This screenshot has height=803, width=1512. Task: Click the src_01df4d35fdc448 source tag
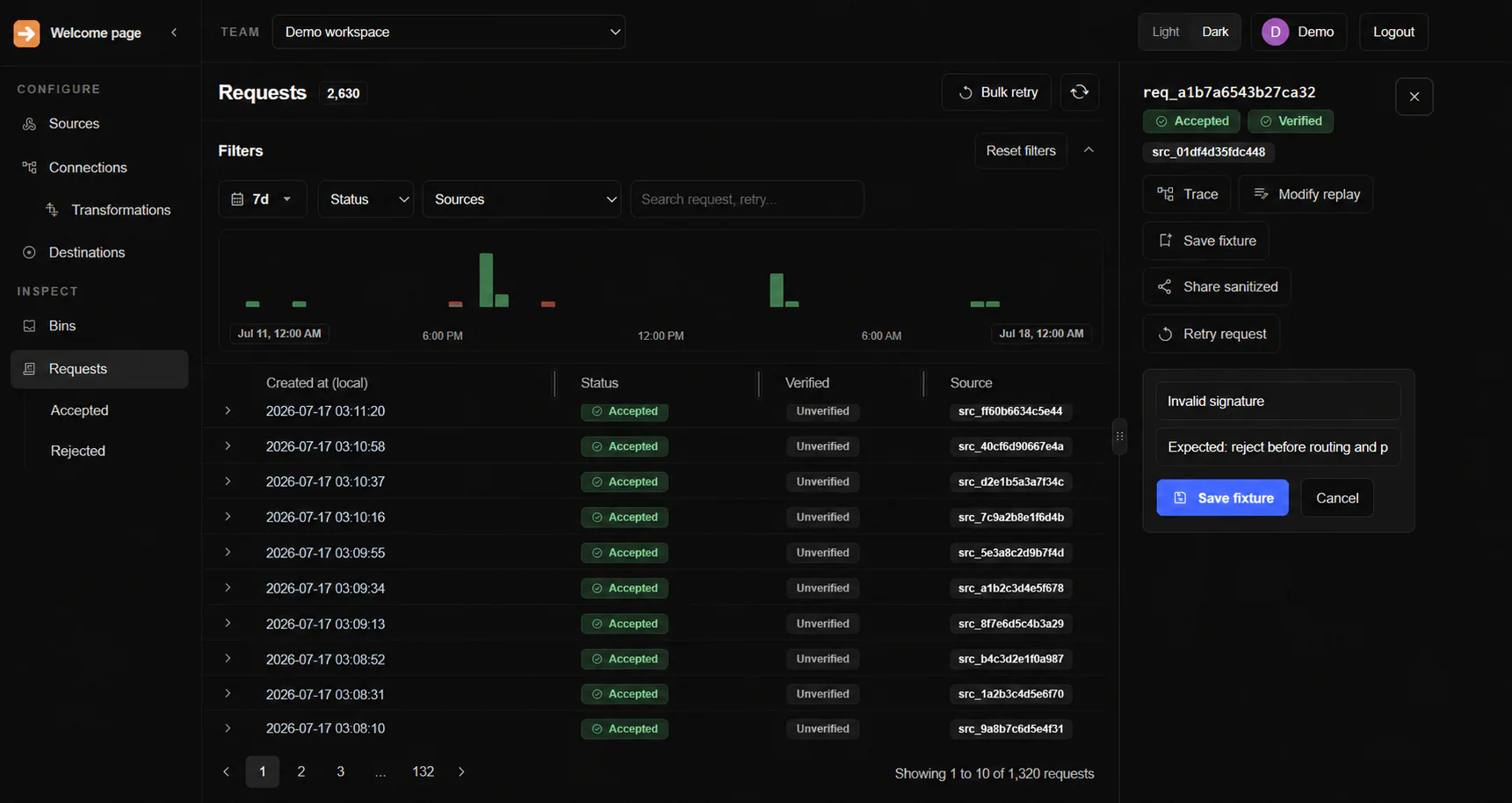click(x=1209, y=152)
